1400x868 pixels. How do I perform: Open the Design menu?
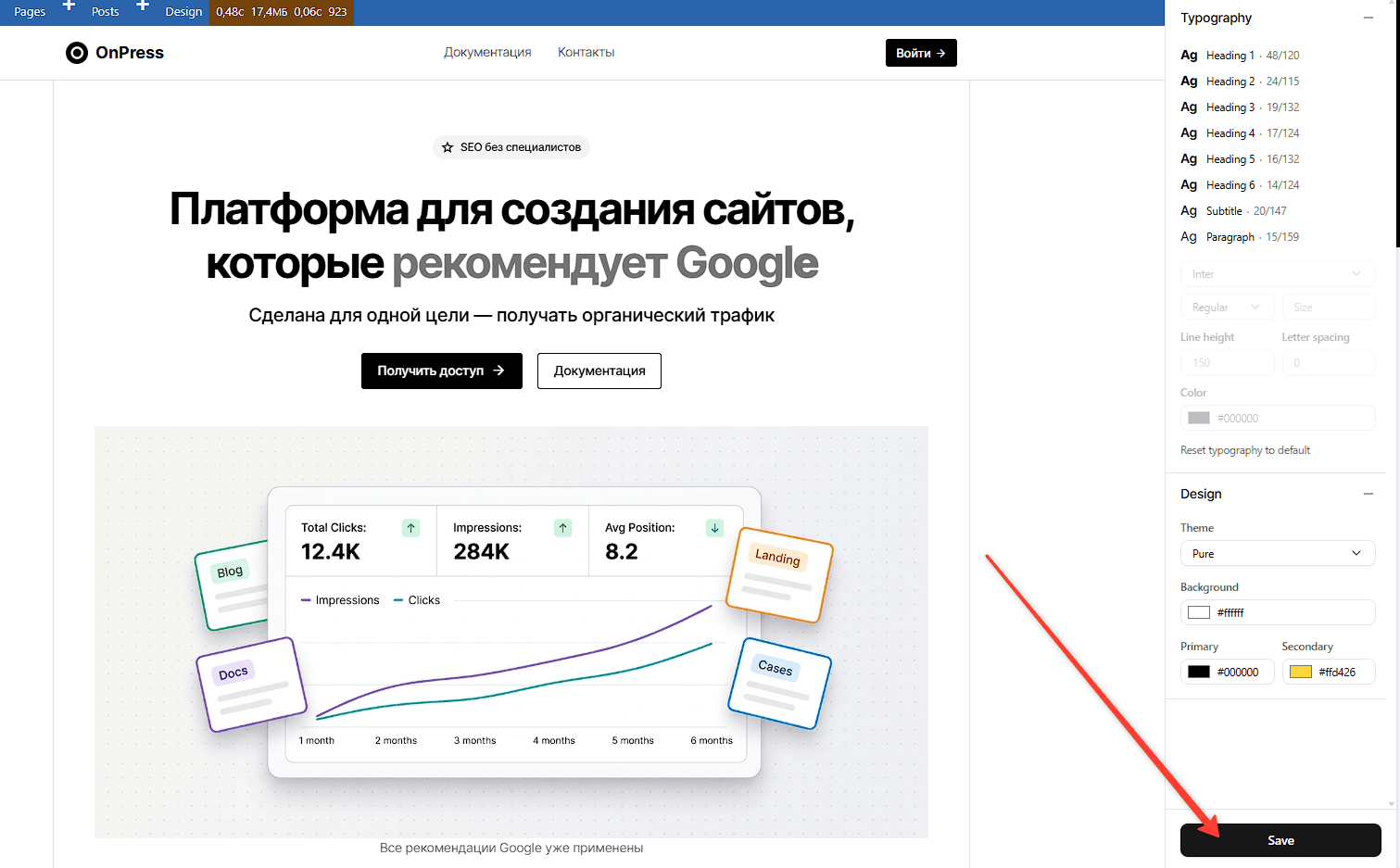pos(183,12)
